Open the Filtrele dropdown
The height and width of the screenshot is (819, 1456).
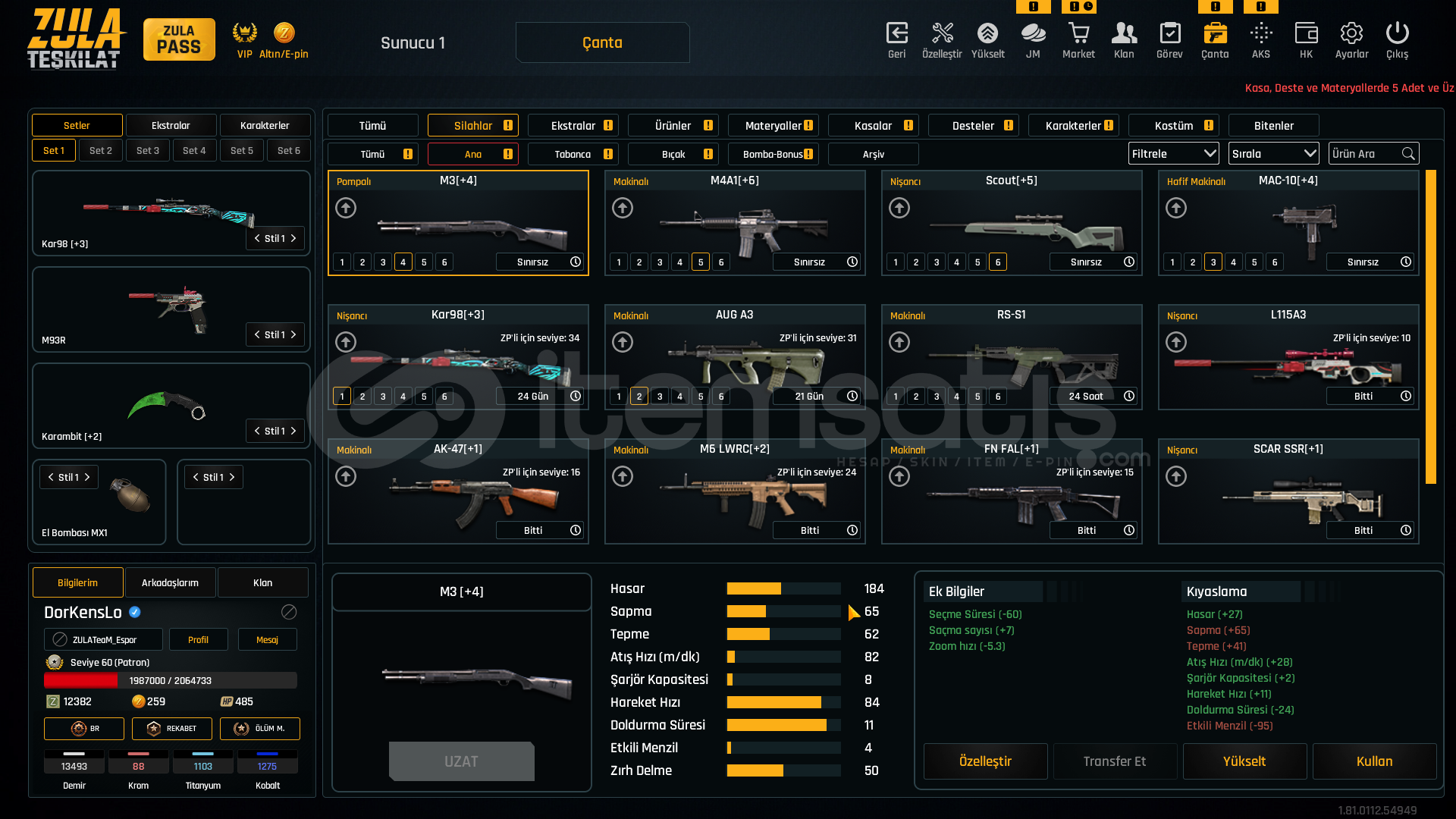pyautogui.click(x=1173, y=154)
